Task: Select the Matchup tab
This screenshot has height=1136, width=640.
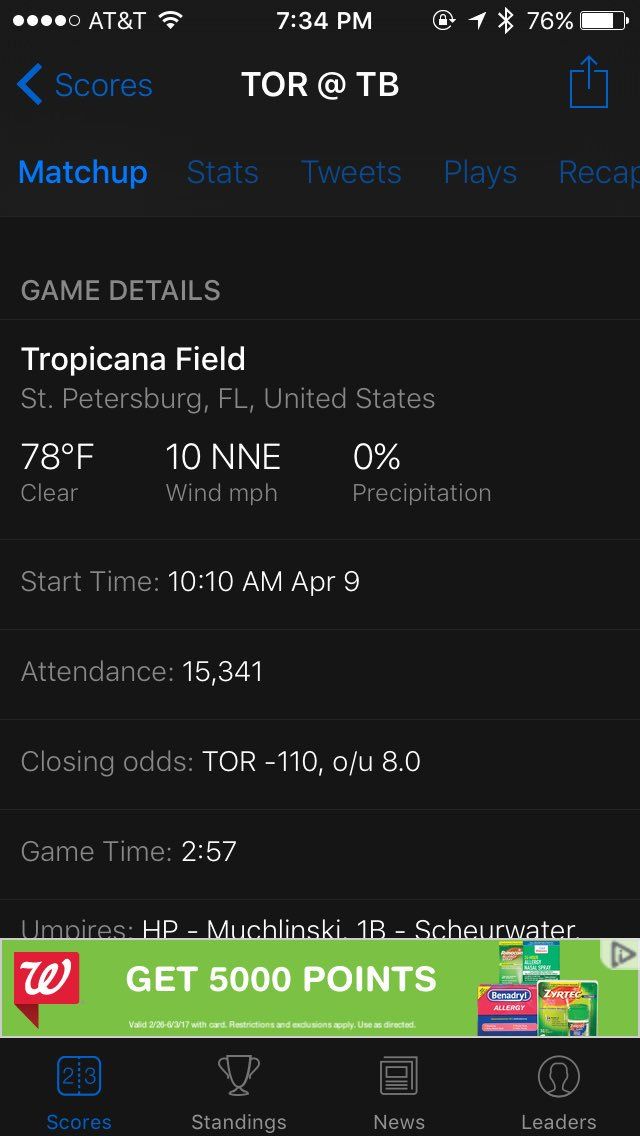Action: point(83,172)
